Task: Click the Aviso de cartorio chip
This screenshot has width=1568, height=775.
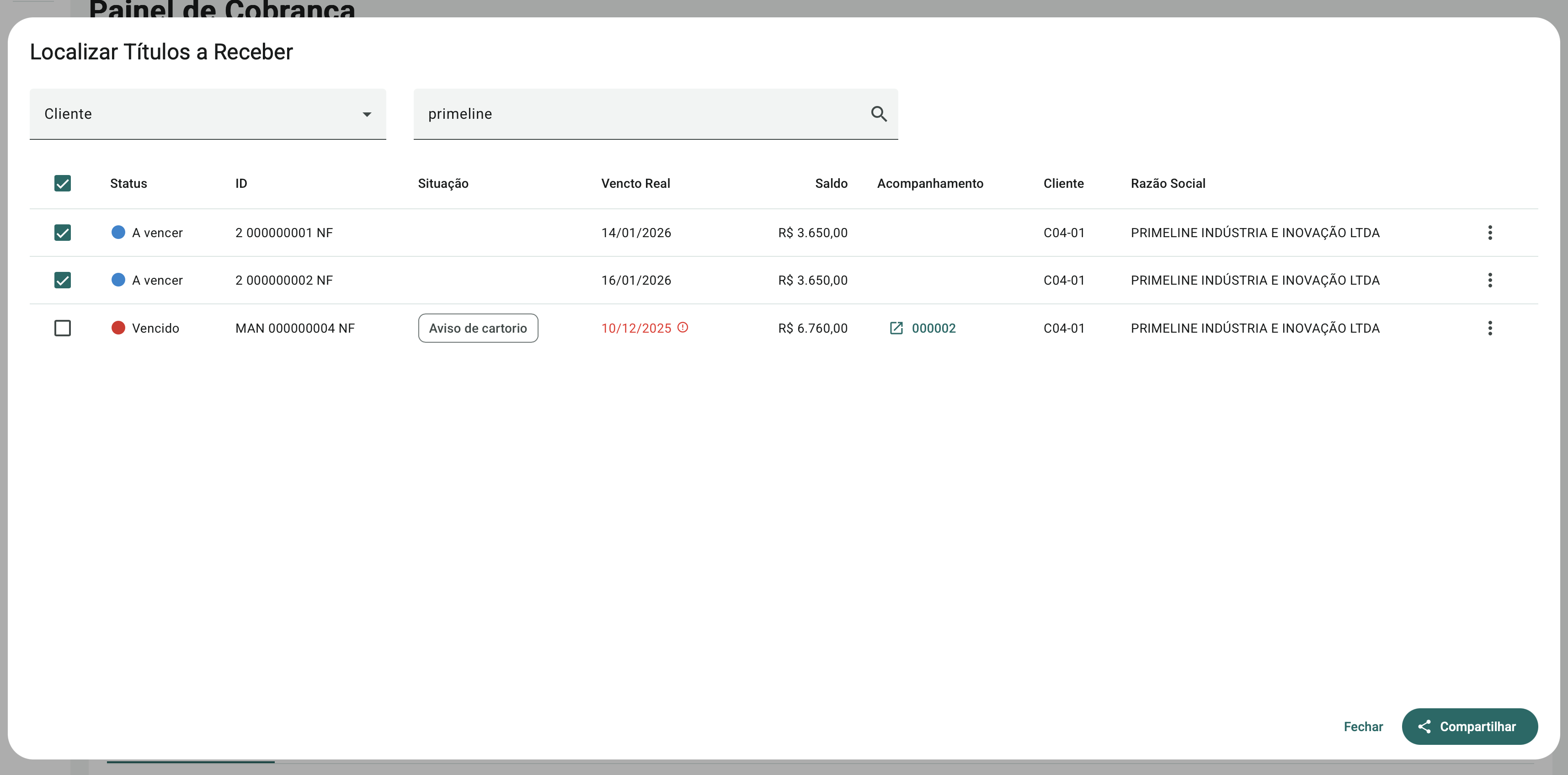Action: click(478, 328)
